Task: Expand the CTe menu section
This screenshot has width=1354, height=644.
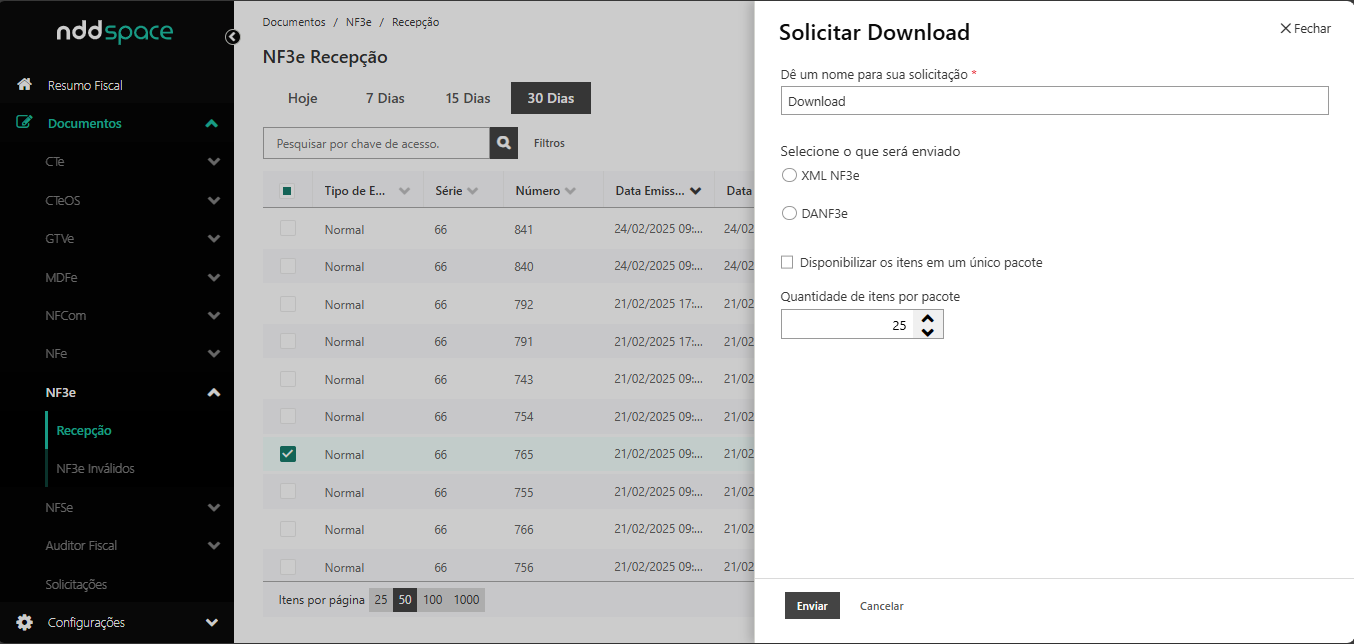Action: (213, 162)
